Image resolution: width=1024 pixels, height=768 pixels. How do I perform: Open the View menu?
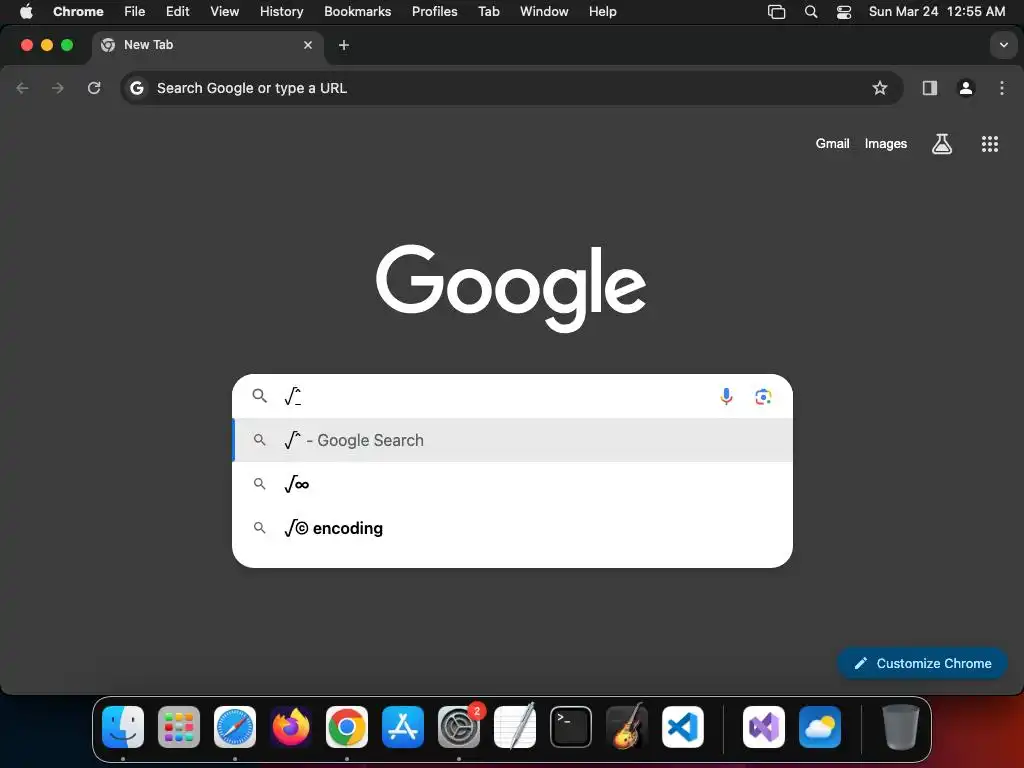point(224,11)
